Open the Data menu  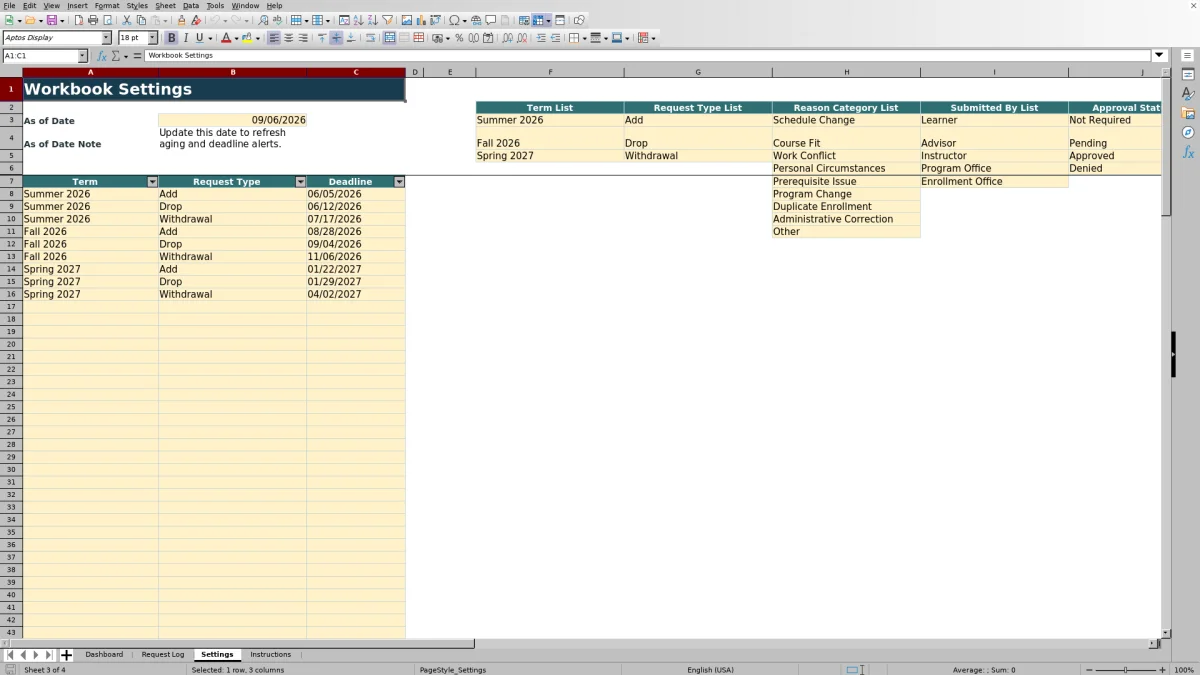click(x=191, y=6)
